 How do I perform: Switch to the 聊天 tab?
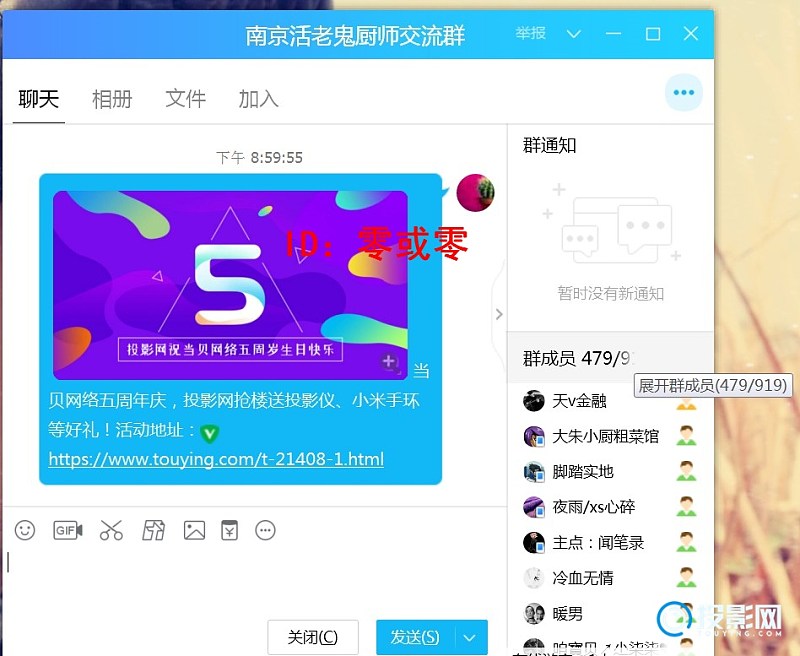[39, 99]
